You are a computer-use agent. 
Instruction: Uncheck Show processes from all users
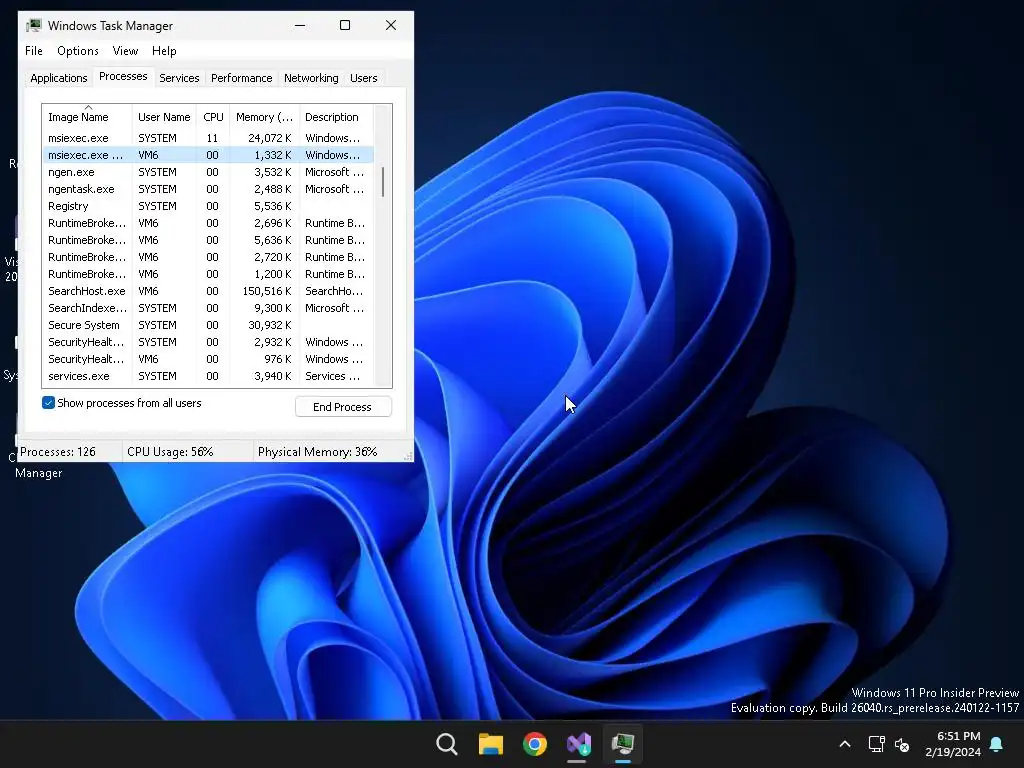[48, 403]
